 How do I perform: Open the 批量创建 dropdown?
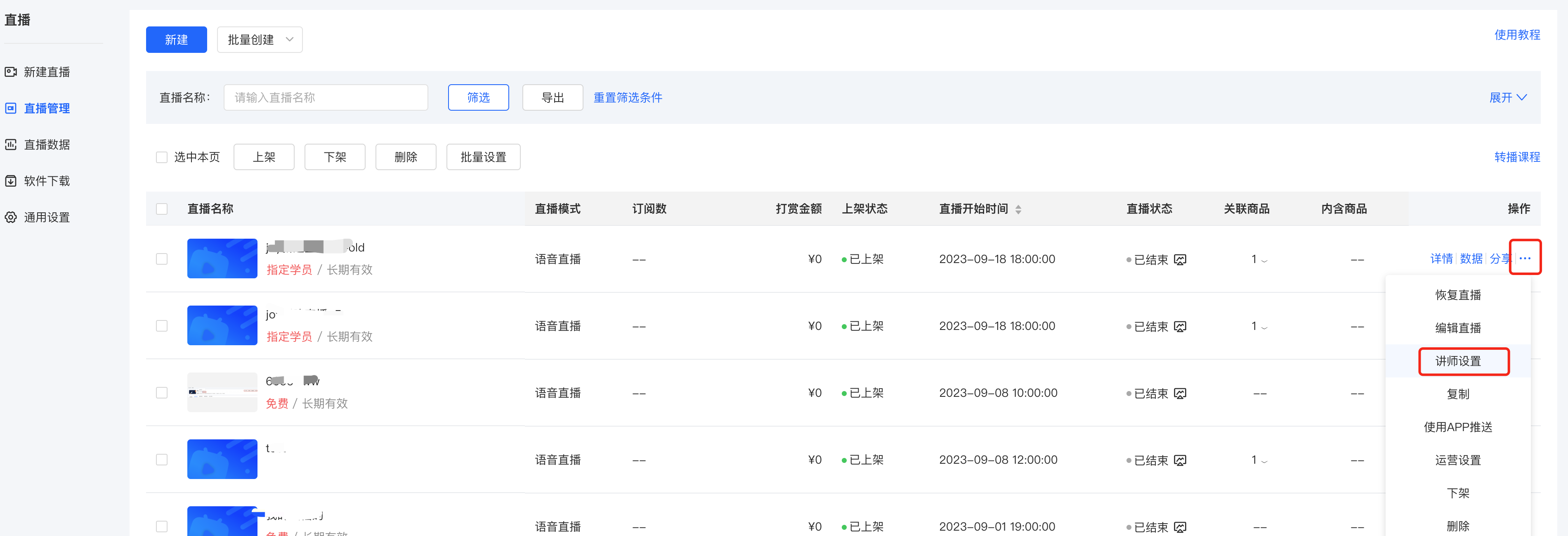(x=260, y=40)
